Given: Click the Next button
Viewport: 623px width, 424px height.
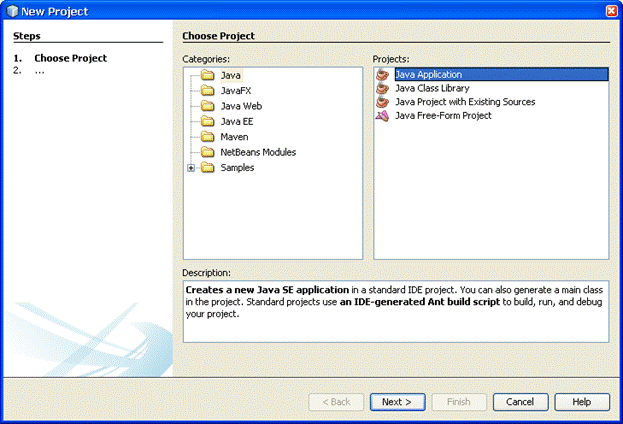Looking at the screenshot, I should [x=398, y=402].
